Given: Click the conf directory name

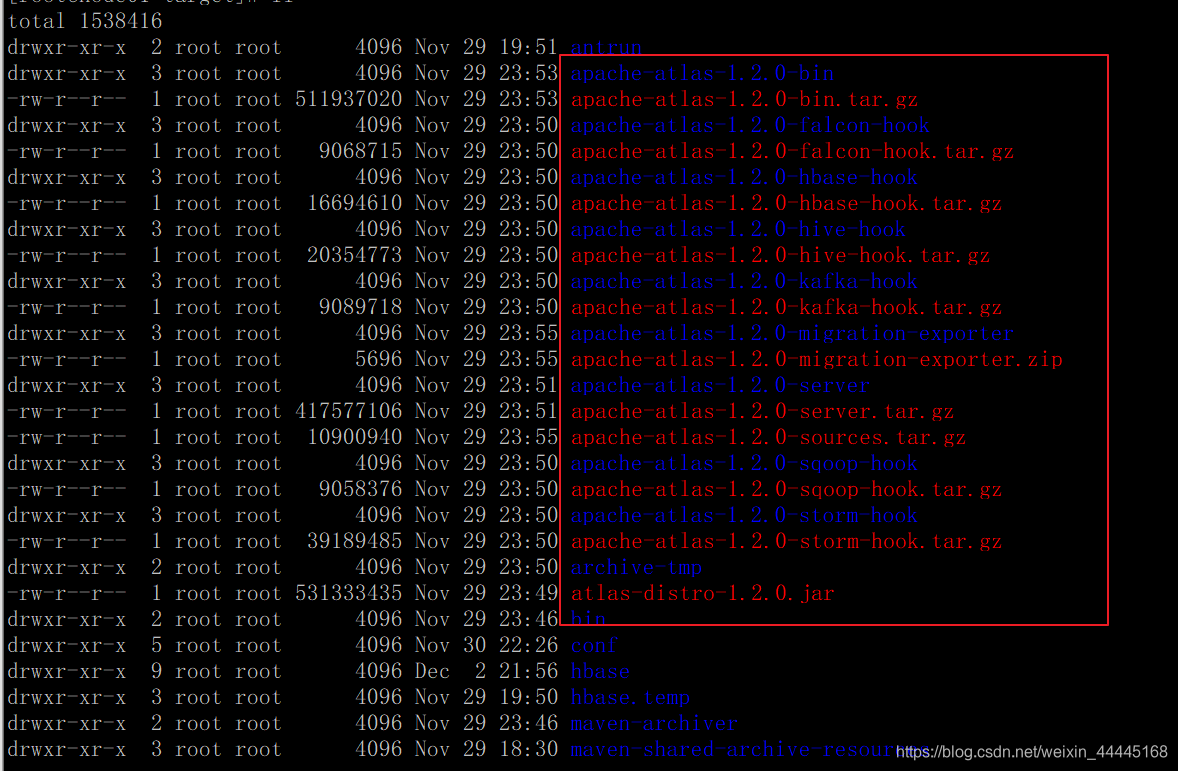Looking at the screenshot, I should tap(594, 646).
